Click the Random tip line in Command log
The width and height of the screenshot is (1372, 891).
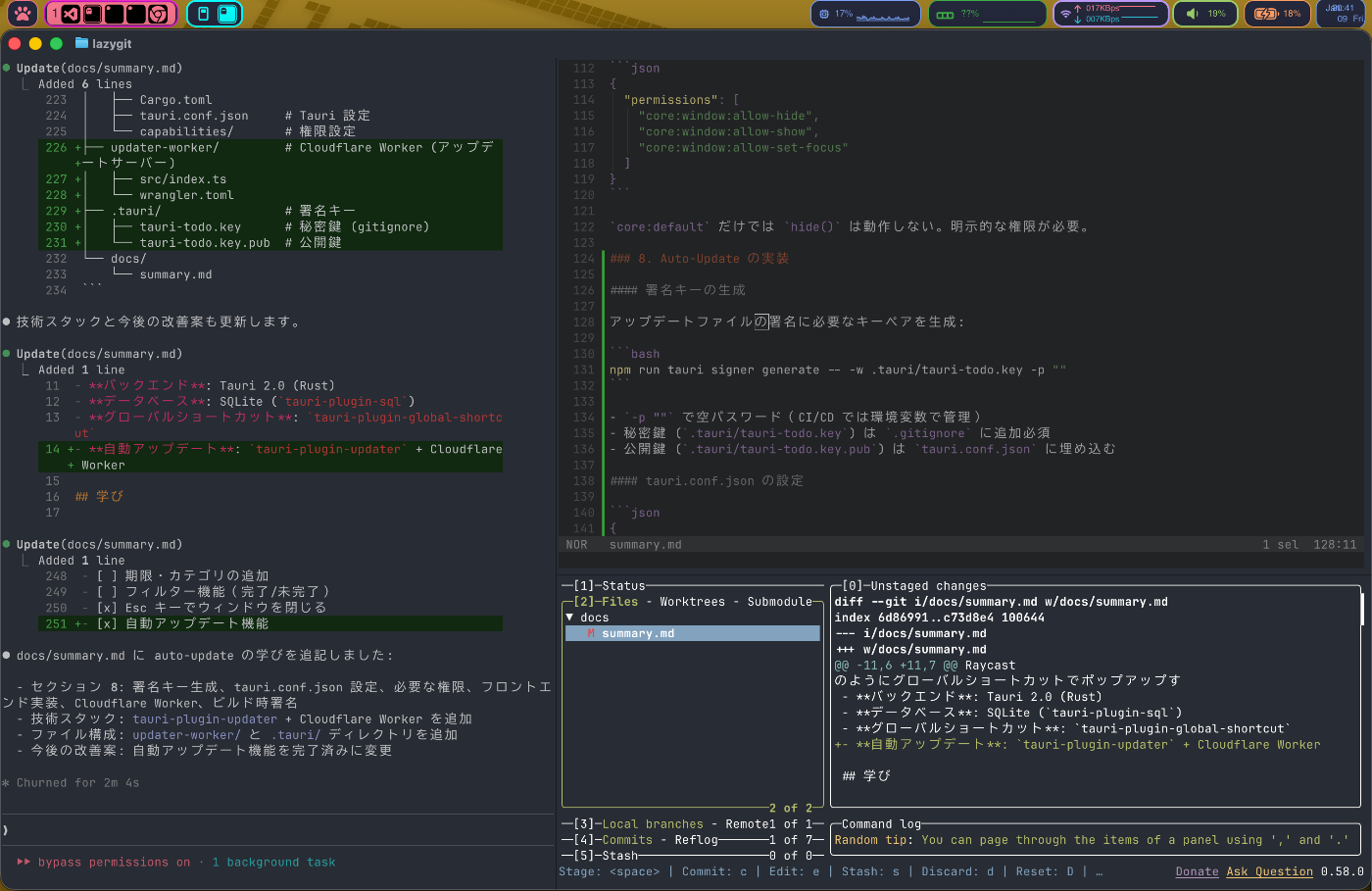click(1092, 840)
